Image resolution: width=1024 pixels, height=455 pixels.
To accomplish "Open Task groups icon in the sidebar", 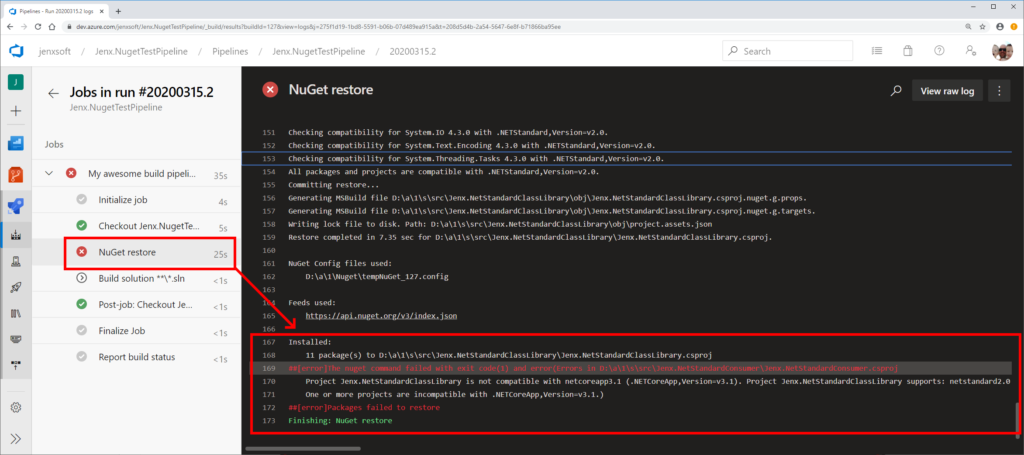I will [16, 339].
